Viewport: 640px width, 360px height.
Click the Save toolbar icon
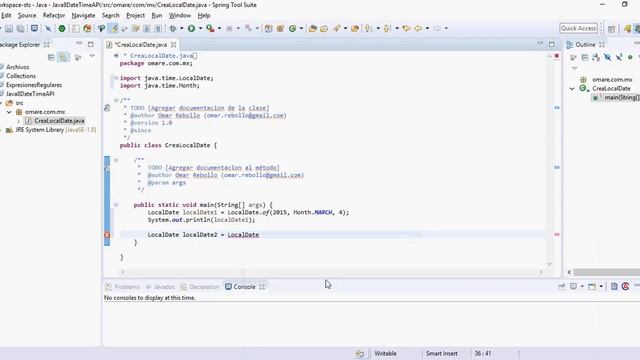click(9, 29)
